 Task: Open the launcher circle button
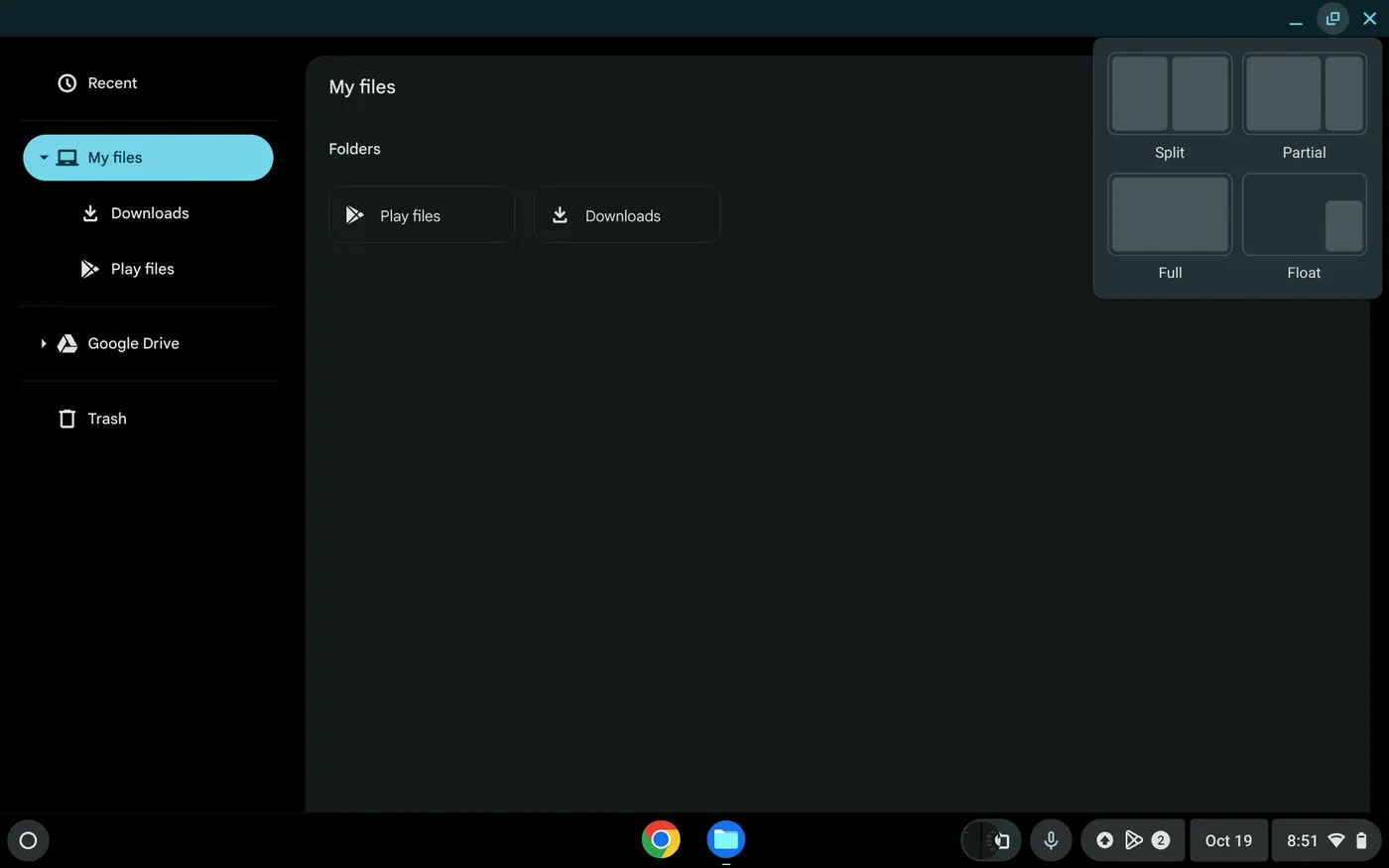pyautogui.click(x=28, y=840)
